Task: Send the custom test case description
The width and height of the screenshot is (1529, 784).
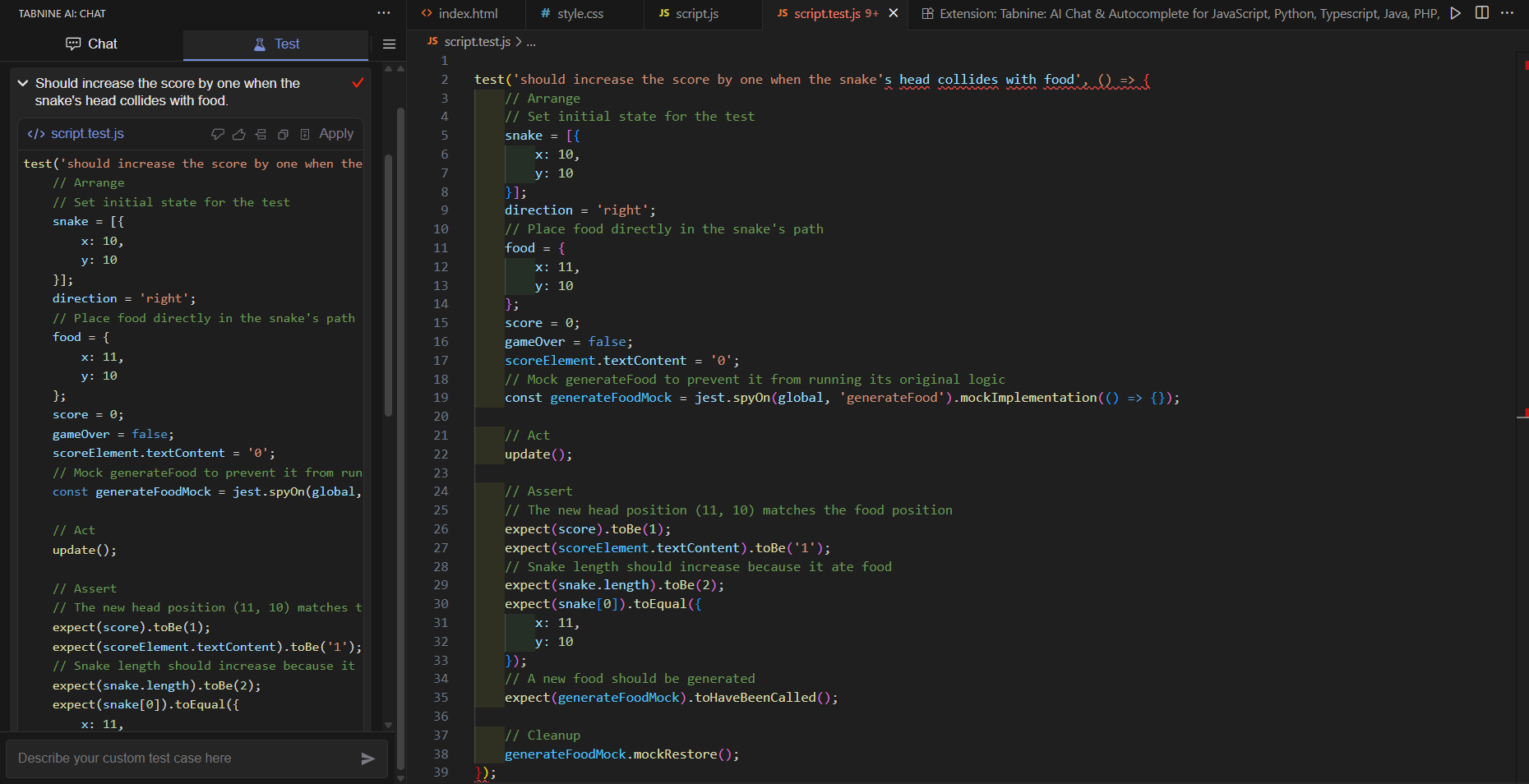Action: click(367, 759)
